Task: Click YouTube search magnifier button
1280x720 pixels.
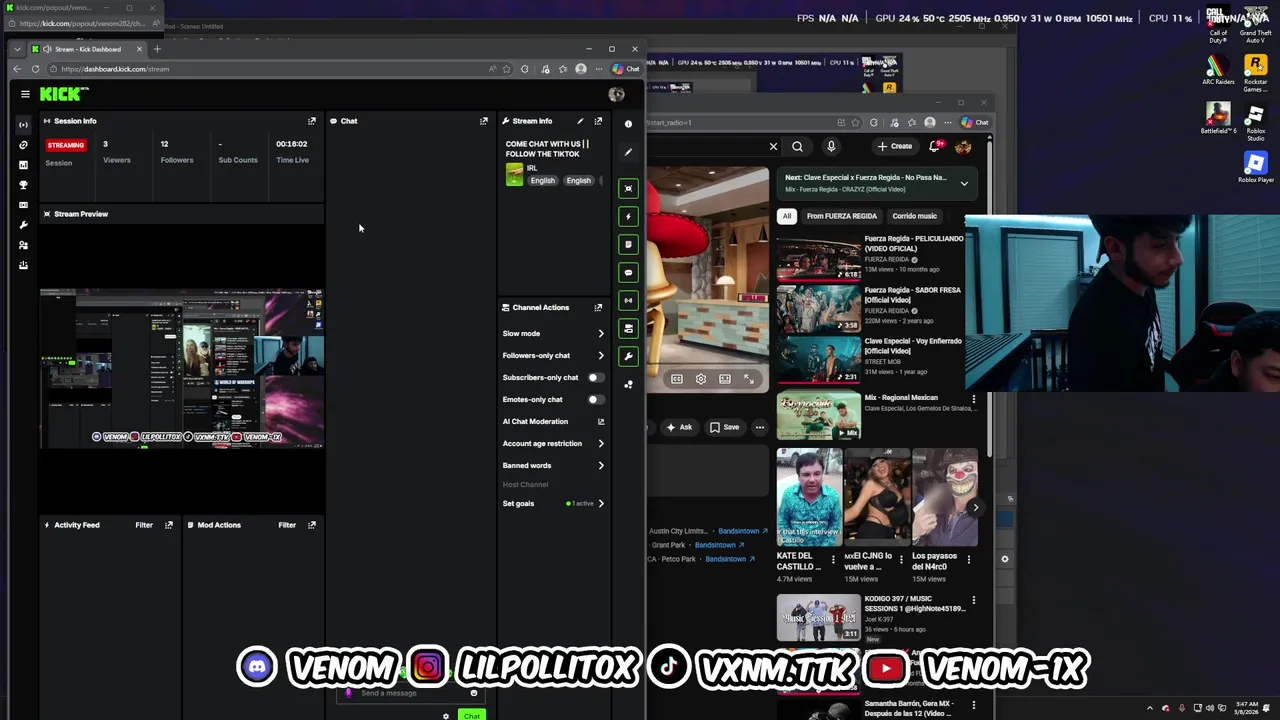Action: click(x=797, y=146)
